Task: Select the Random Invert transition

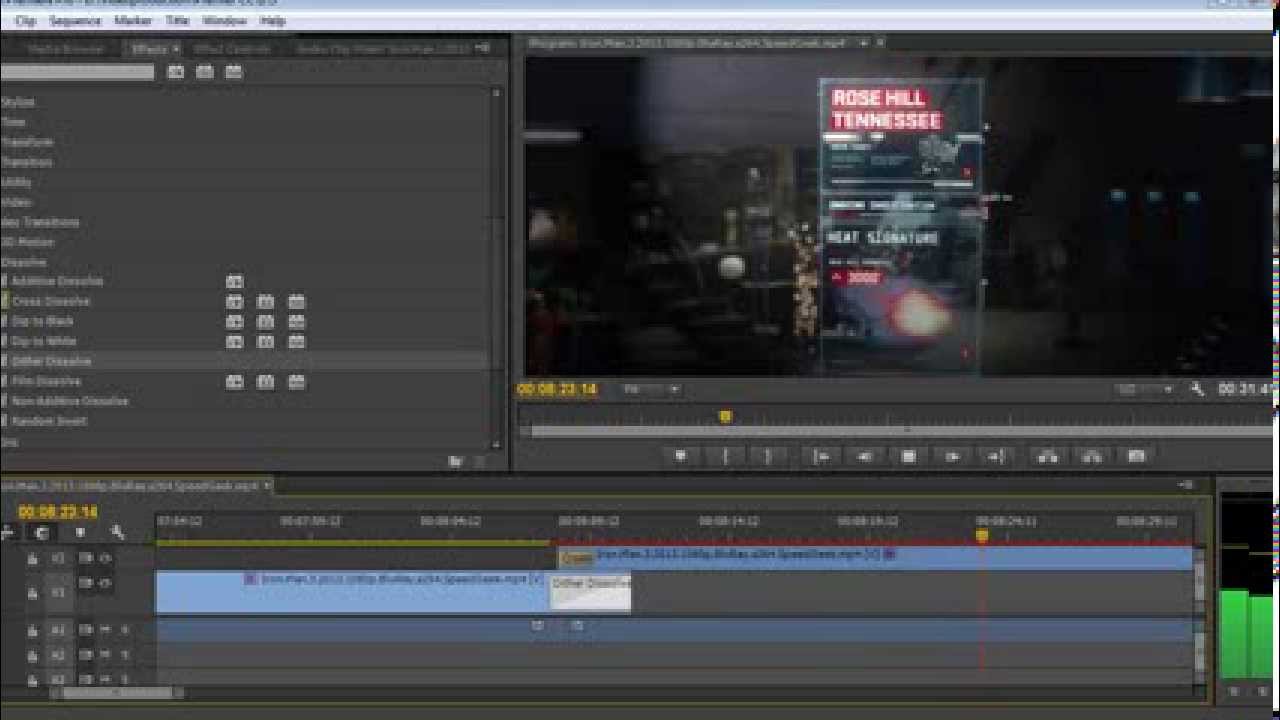Action: tap(49, 422)
